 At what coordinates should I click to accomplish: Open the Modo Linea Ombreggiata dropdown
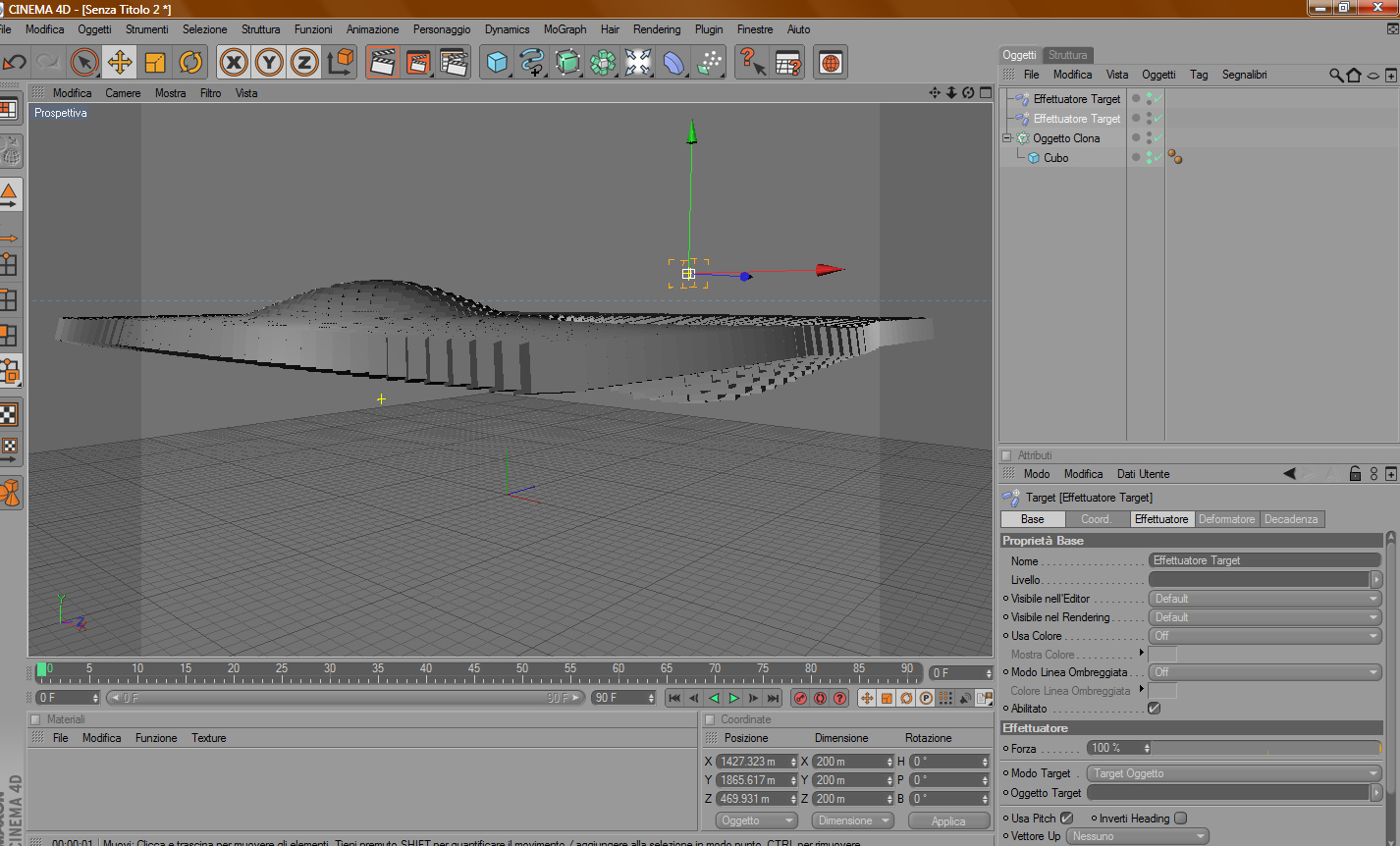click(1265, 672)
